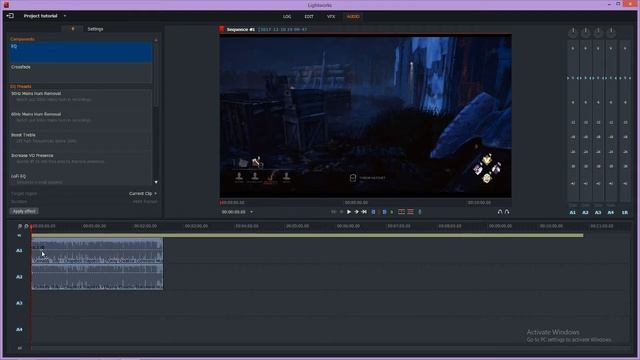This screenshot has height=360, width=640.
Task: Click the A2 mixer channel label
Action: 585,213
